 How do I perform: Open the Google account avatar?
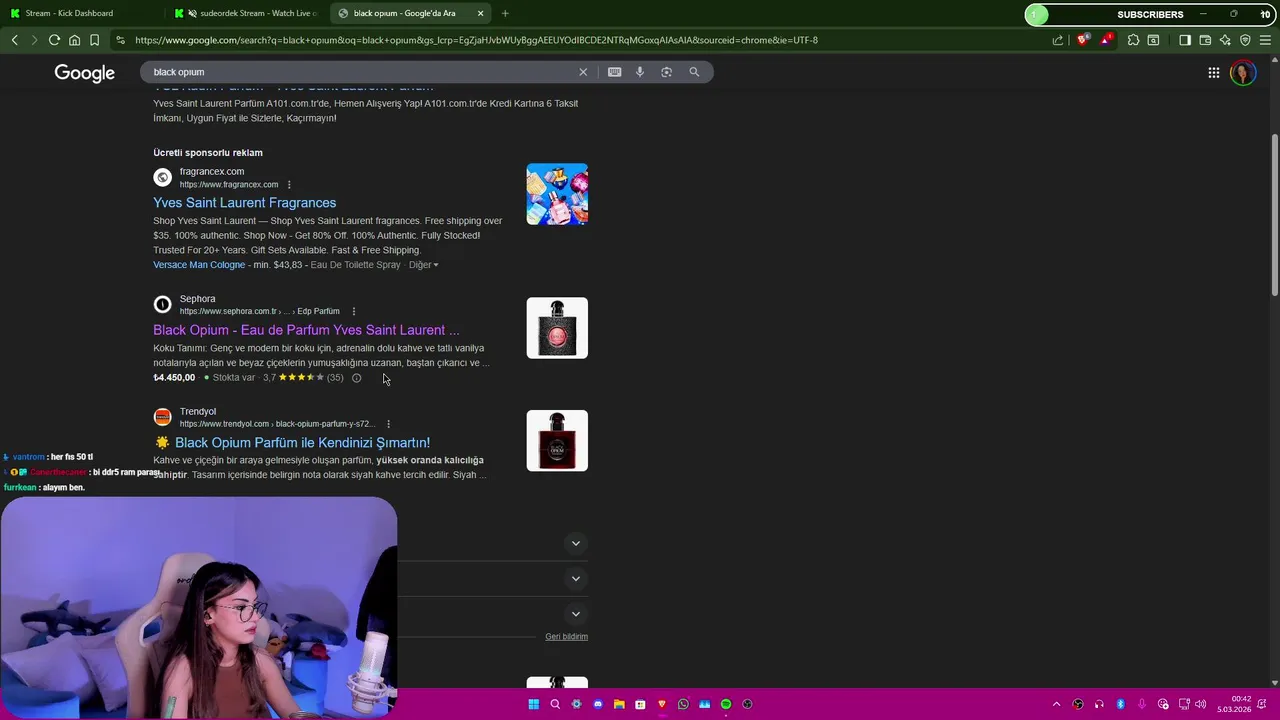(1243, 73)
